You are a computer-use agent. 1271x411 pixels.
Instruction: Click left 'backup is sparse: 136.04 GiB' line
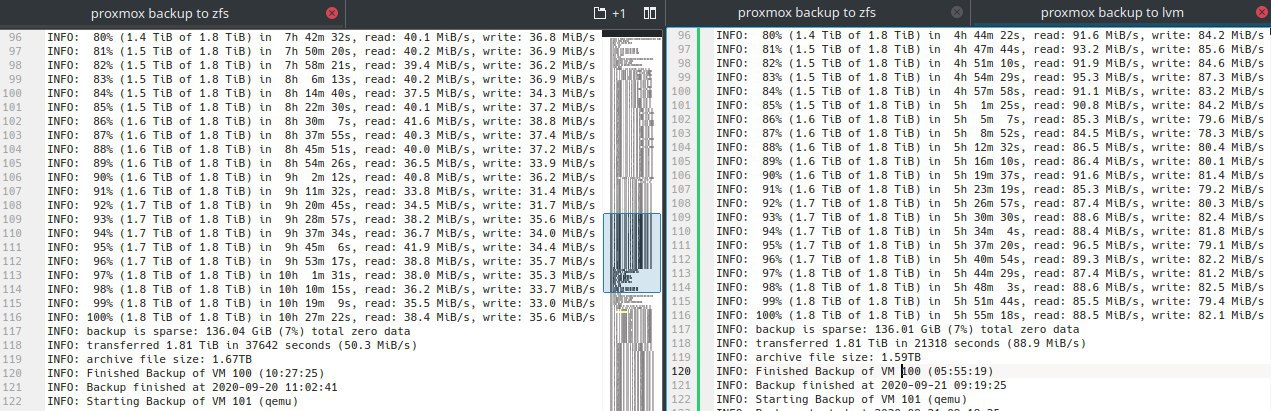[227, 331]
